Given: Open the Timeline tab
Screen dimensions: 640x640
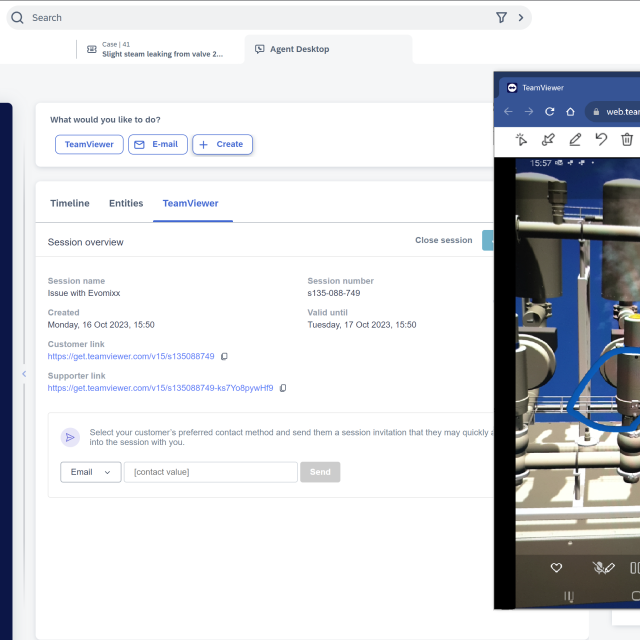Looking at the screenshot, I should (70, 203).
